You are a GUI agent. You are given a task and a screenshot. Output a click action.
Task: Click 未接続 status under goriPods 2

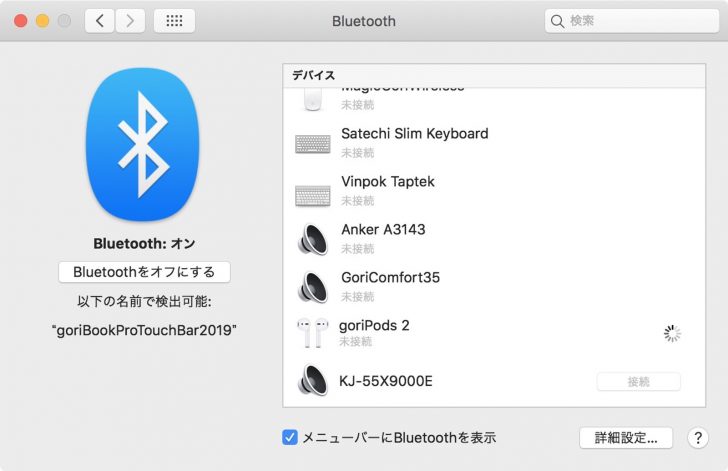[x=355, y=342]
